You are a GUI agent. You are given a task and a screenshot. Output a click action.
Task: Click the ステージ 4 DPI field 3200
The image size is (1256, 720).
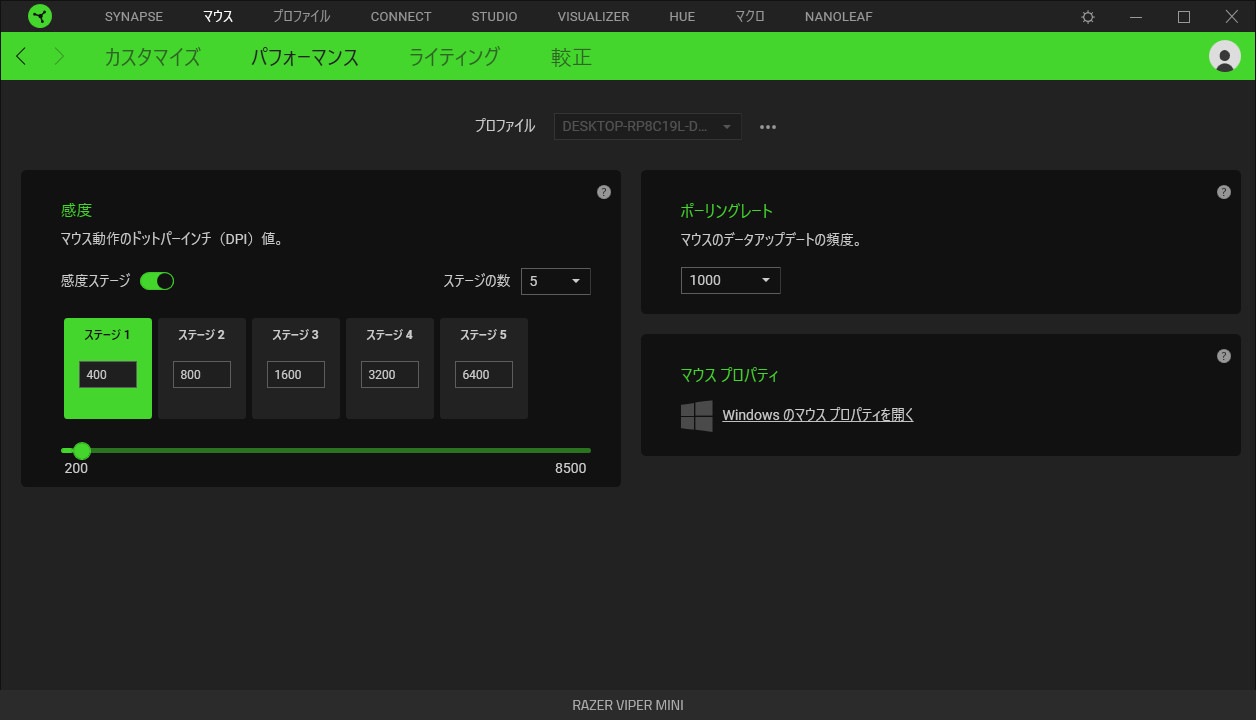390,375
